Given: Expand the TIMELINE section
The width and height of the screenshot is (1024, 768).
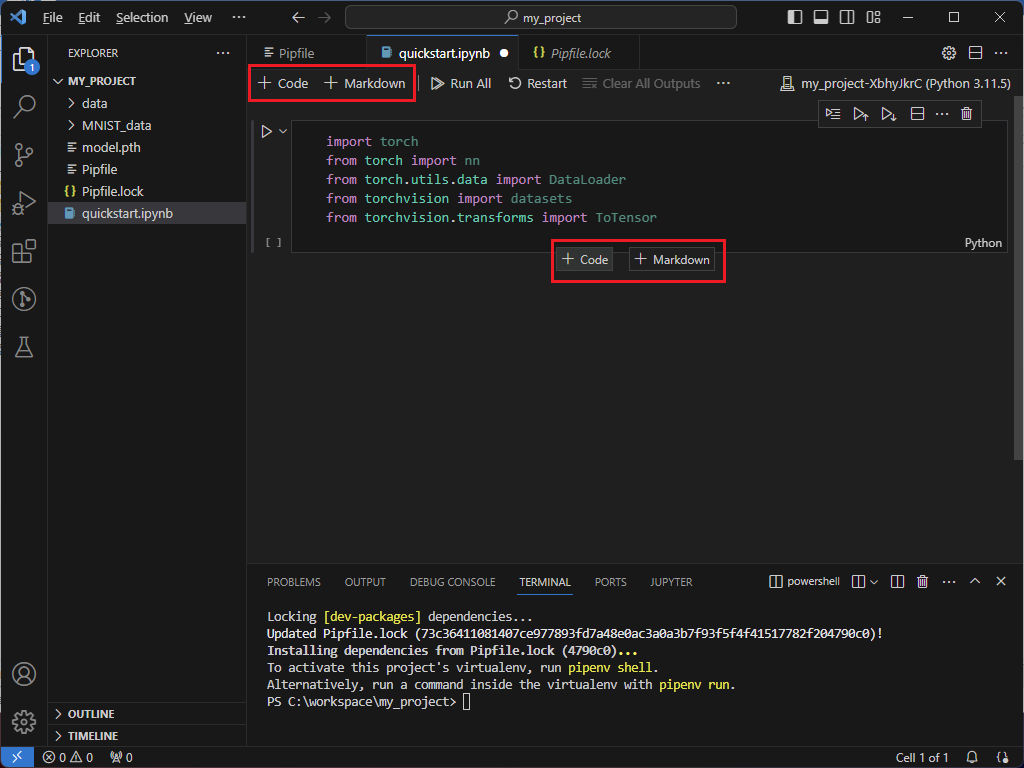Looking at the screenshot, I should click(x=148, y=736).
